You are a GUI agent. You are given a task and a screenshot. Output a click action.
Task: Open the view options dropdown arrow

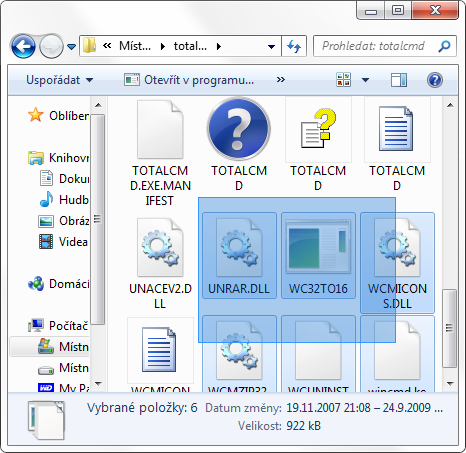coord(366,80)
